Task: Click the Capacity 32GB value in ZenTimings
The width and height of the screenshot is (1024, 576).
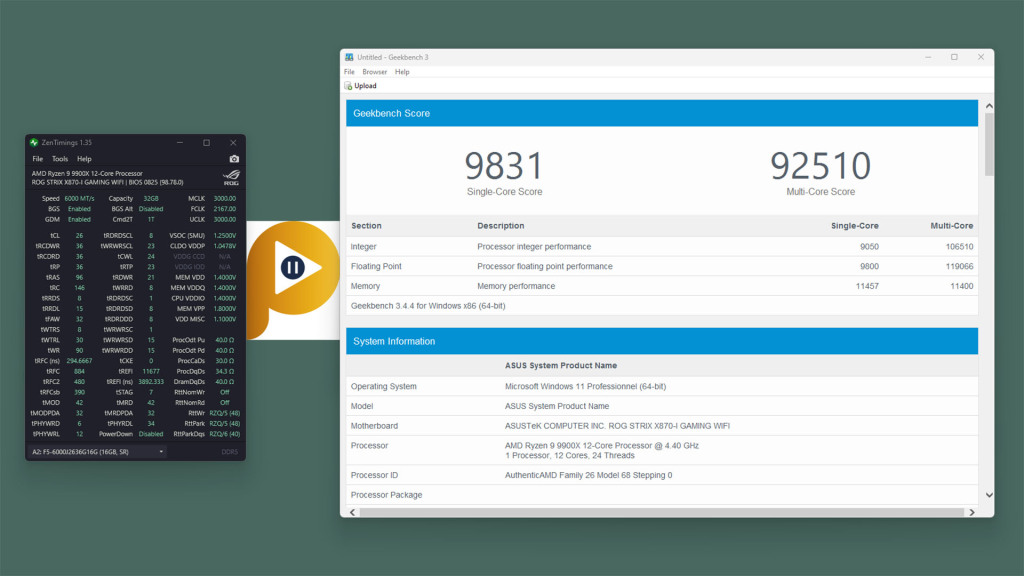Action: coord(151,199)
